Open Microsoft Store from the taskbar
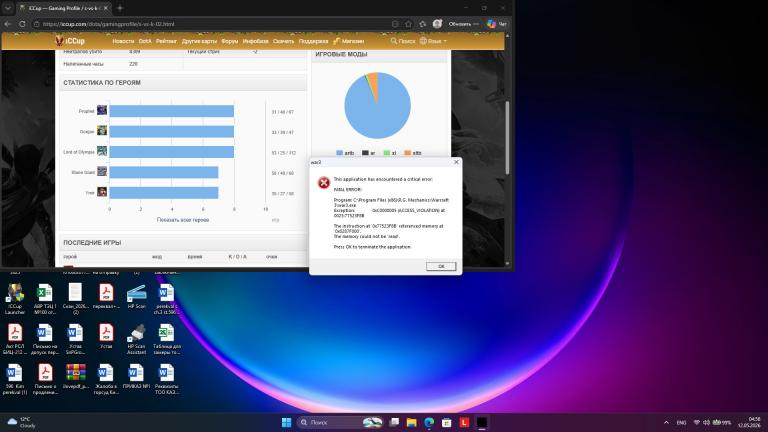 click(x=446, y=422)
